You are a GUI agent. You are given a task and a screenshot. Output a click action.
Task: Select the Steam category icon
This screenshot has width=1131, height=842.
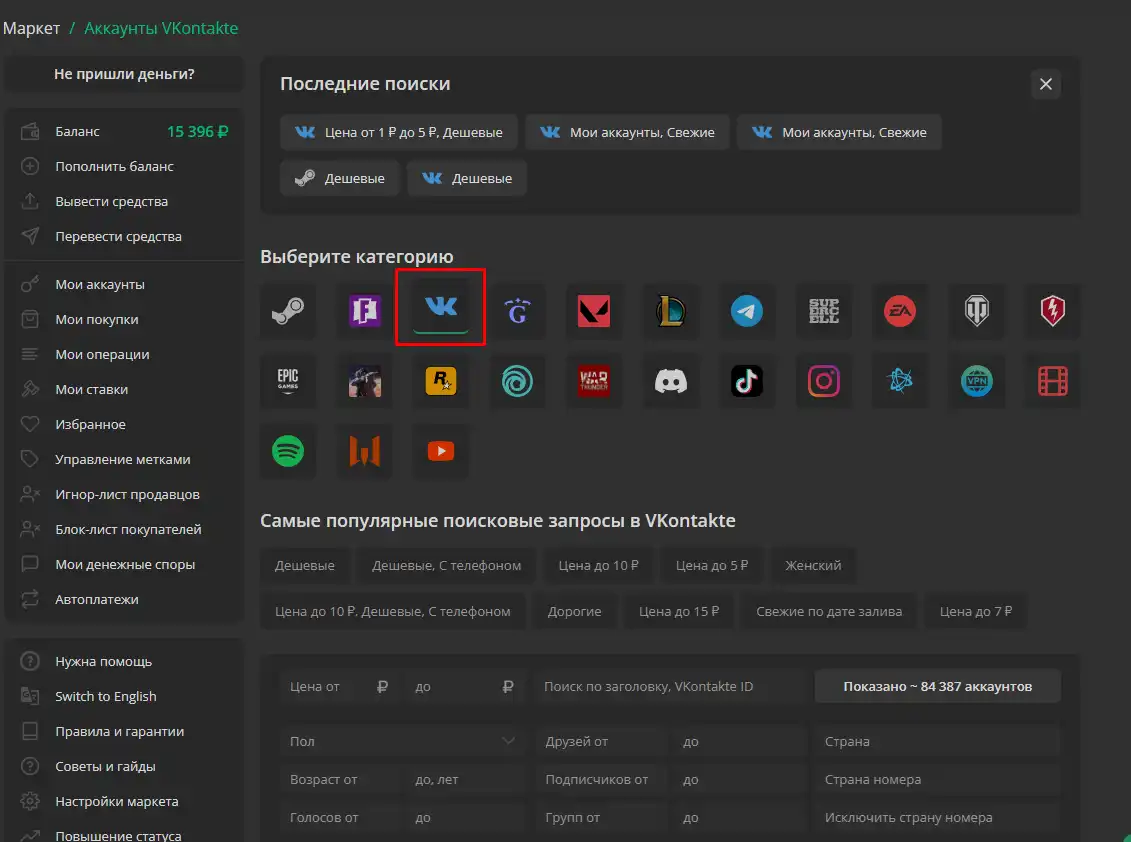pyautogui.click(x=288, y=311)
